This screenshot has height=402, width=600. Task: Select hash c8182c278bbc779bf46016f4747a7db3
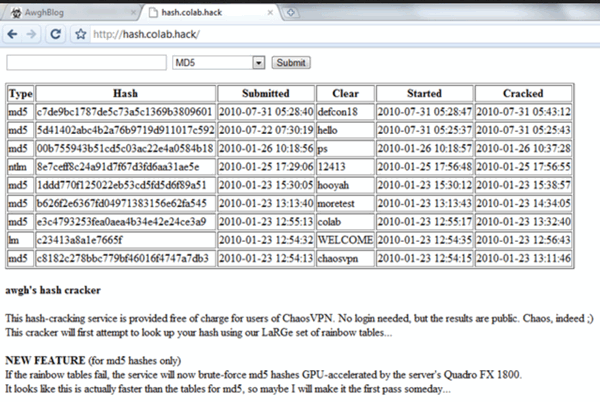[x=122, y=259]
